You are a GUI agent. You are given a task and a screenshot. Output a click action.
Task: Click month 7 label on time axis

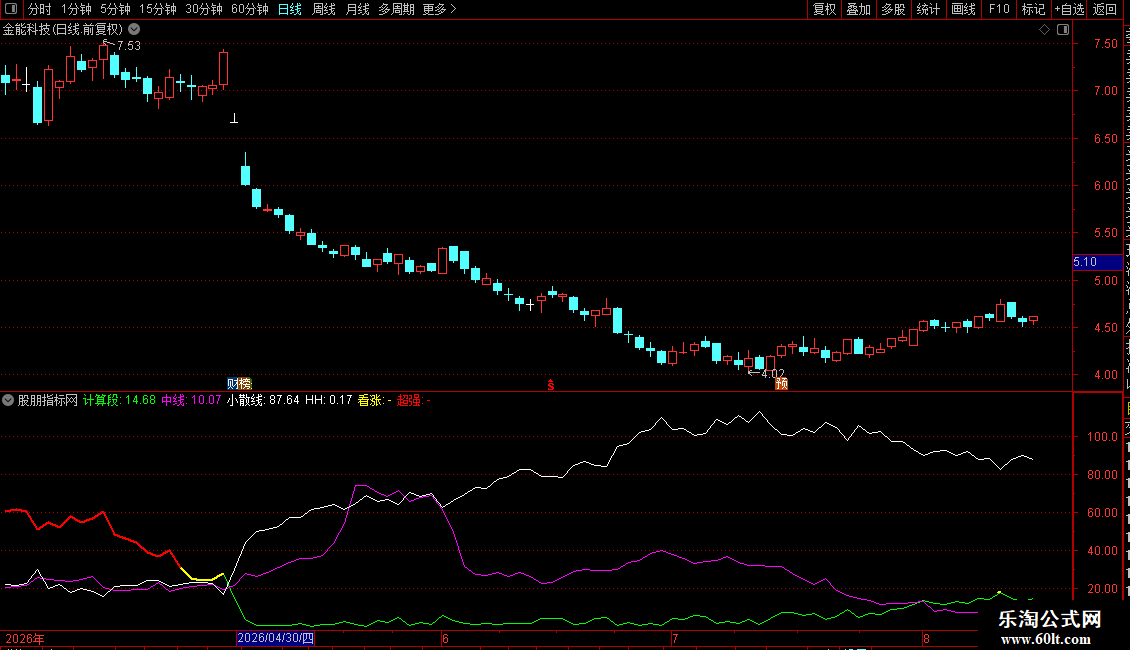(x=675, y=638)
